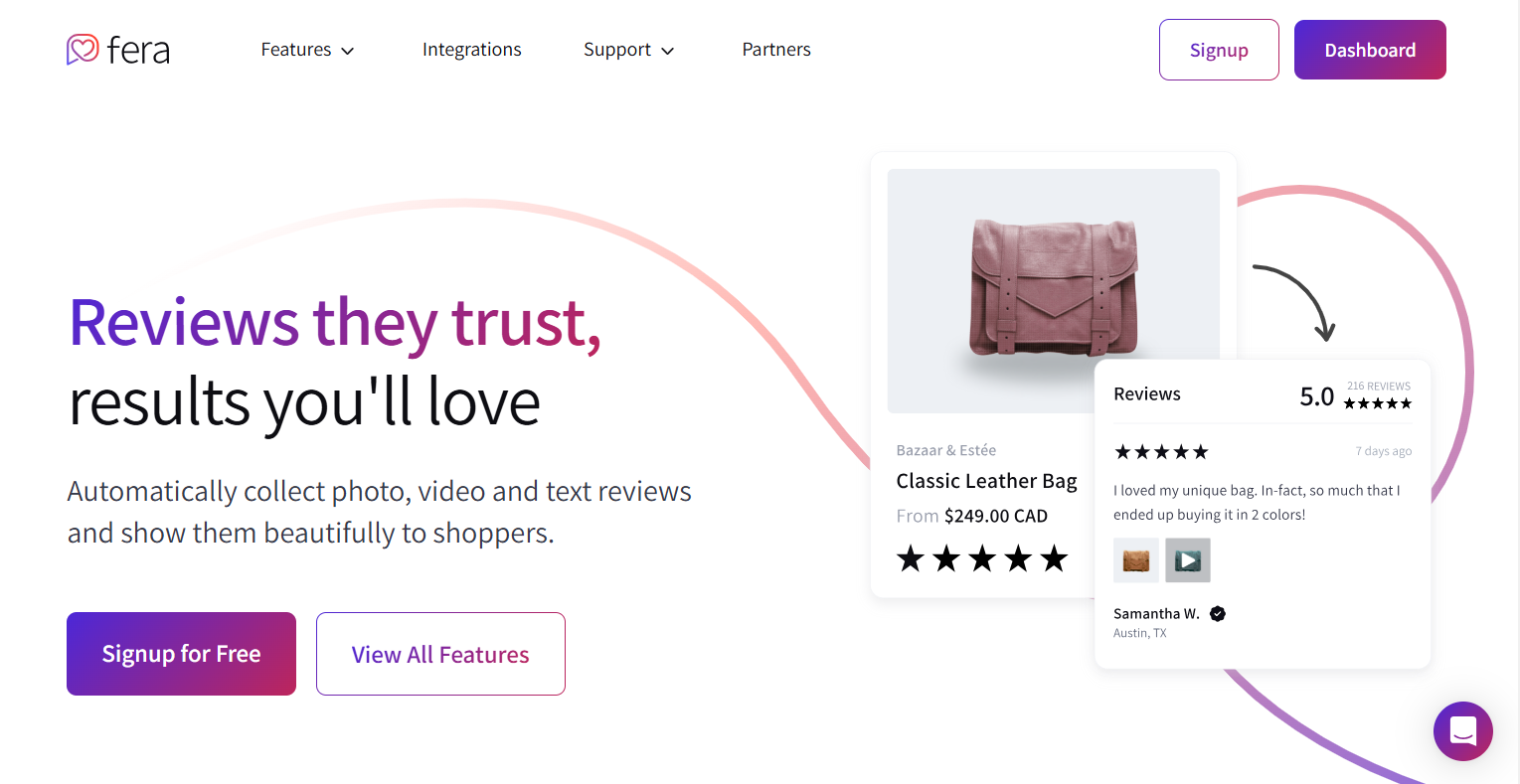Play Samantha's video review thumbnail
The image size is (1520, 784).
pos(1187,559)
